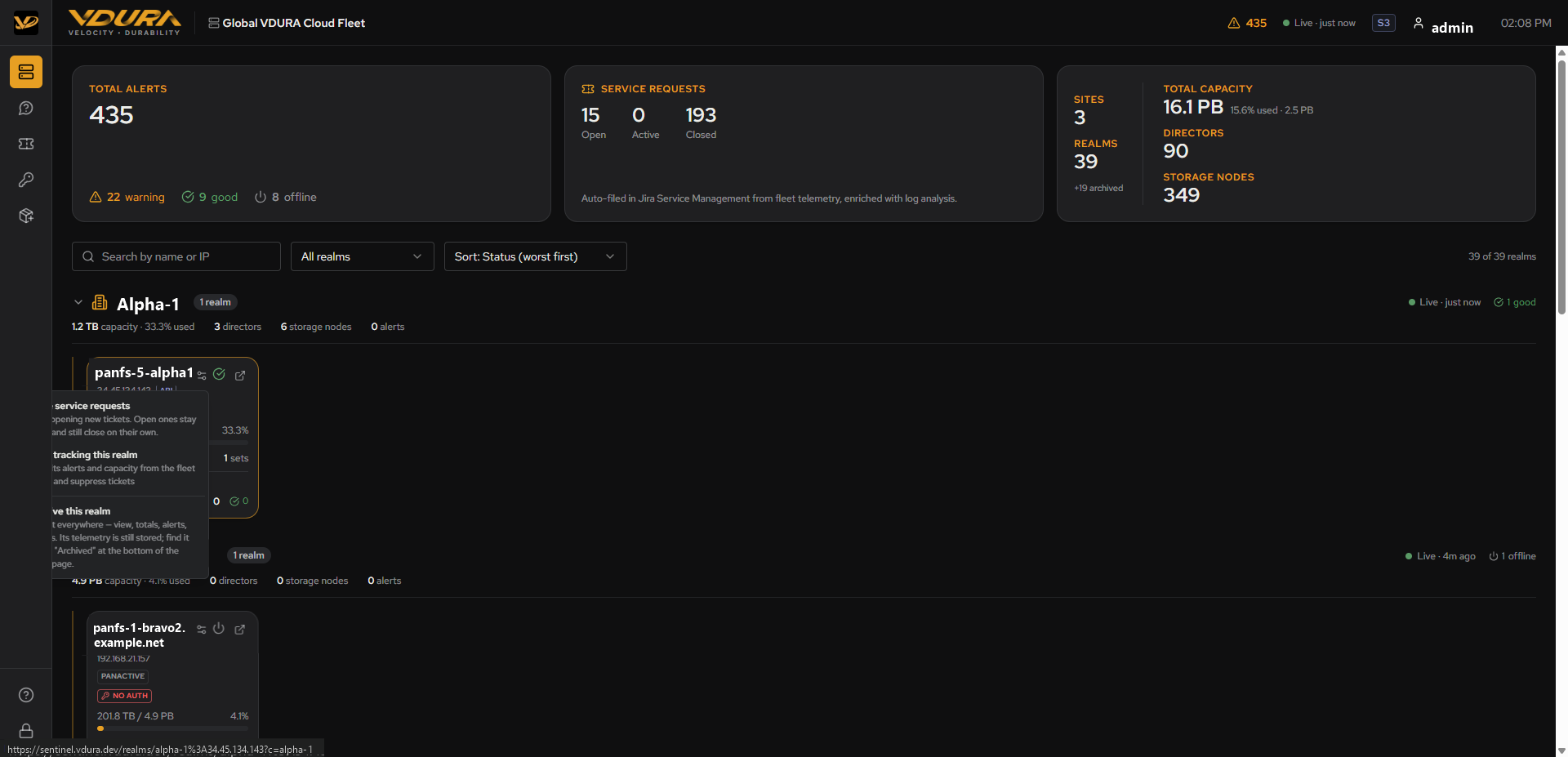Open settings sliders icon on panfs-5-alpha1 card
1568x757 pixels.
pos(202,376)
